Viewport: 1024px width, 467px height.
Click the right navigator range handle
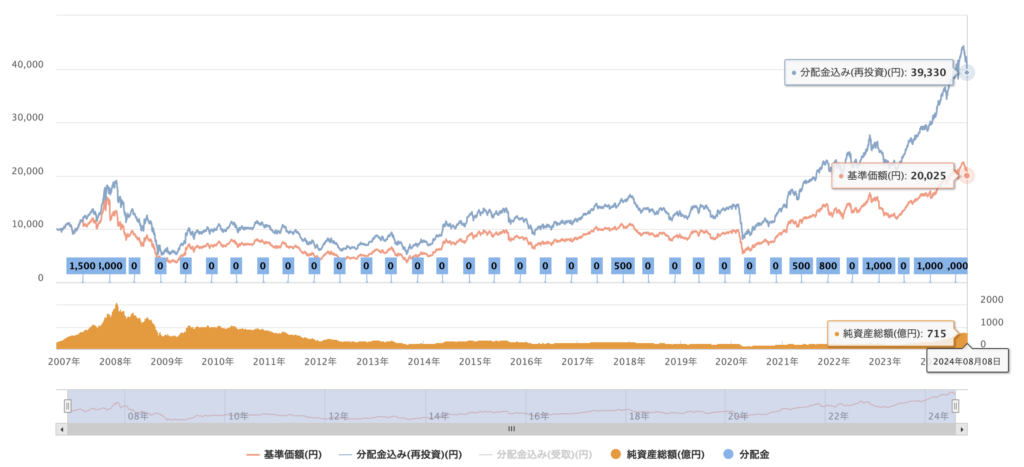[x=956, y=406]
